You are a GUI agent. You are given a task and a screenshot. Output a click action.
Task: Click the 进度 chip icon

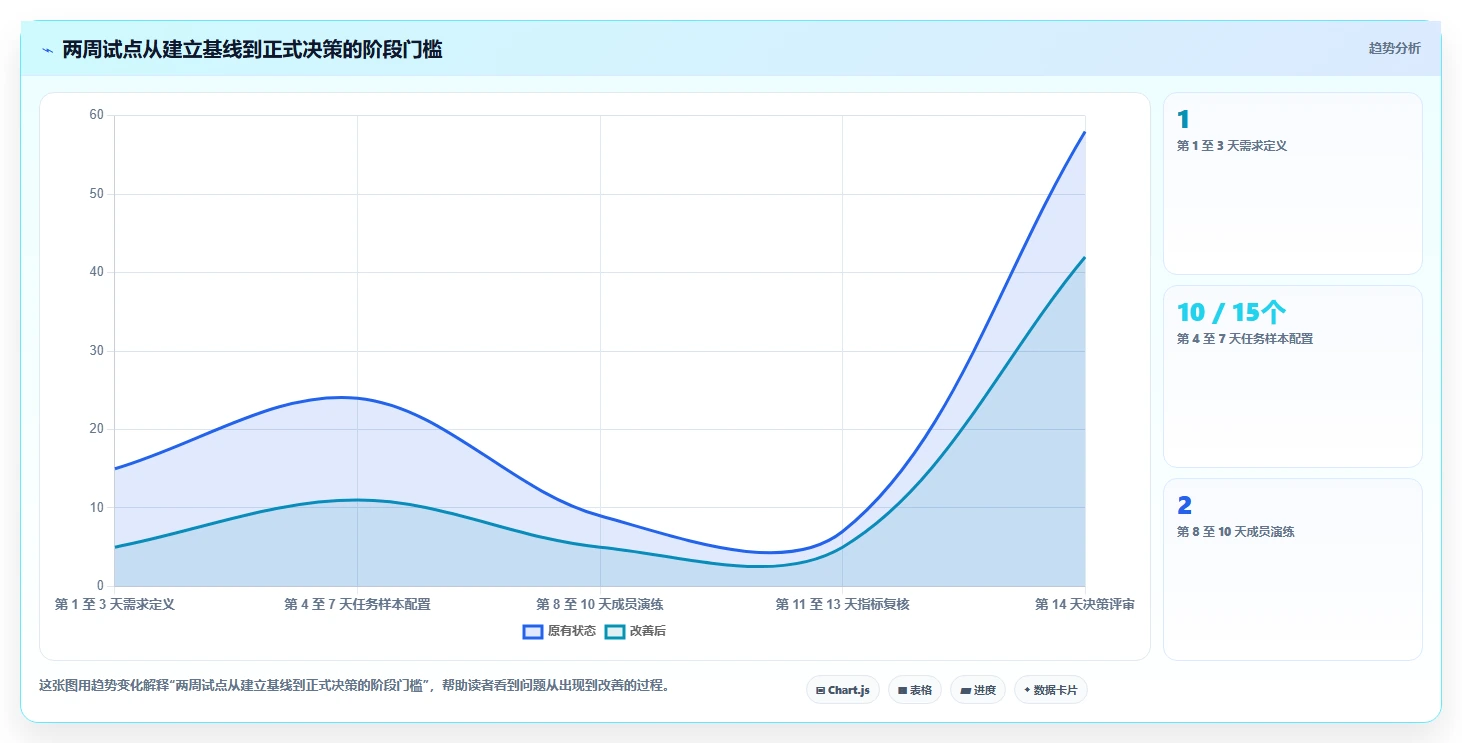(965, 691)
